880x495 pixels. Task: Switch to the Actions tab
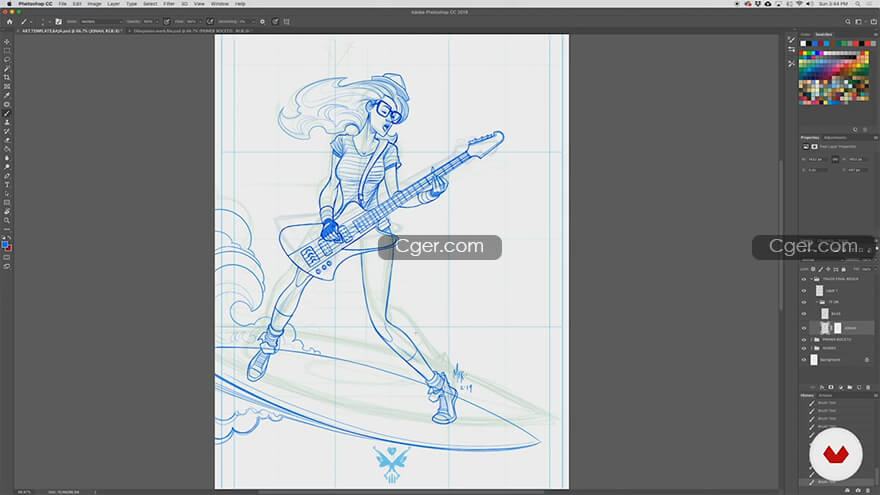pyautogui.click(x=825, y=395)
